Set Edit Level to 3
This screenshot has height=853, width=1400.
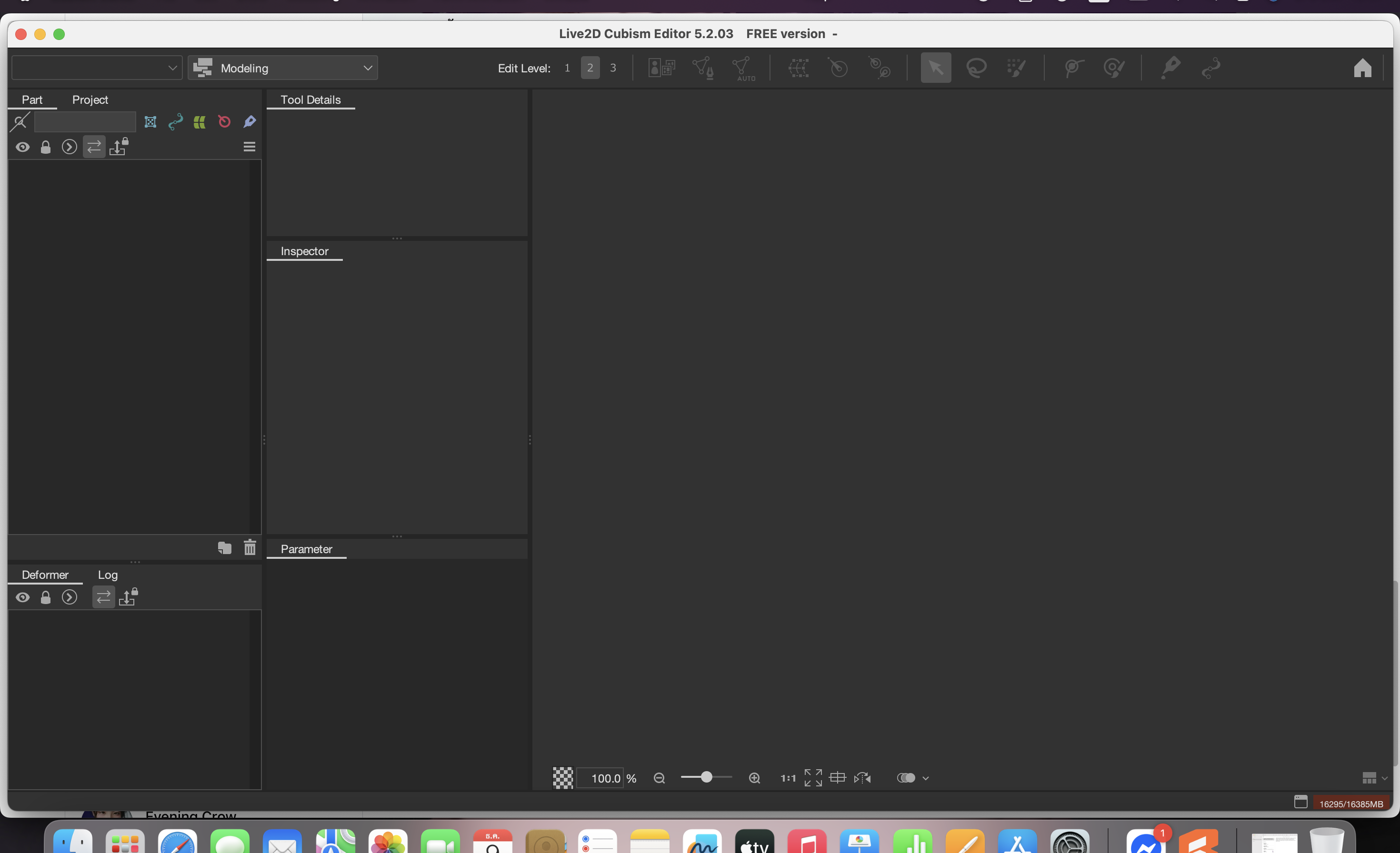point(612,68)
